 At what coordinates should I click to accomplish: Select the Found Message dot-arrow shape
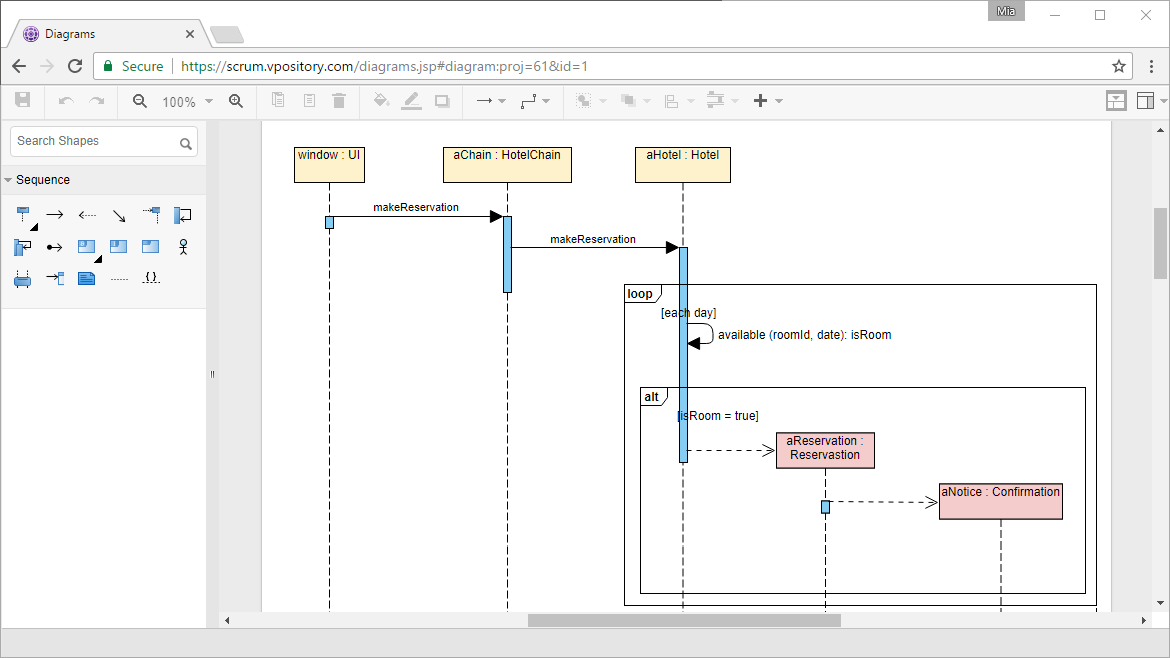(x=55, y=247)
